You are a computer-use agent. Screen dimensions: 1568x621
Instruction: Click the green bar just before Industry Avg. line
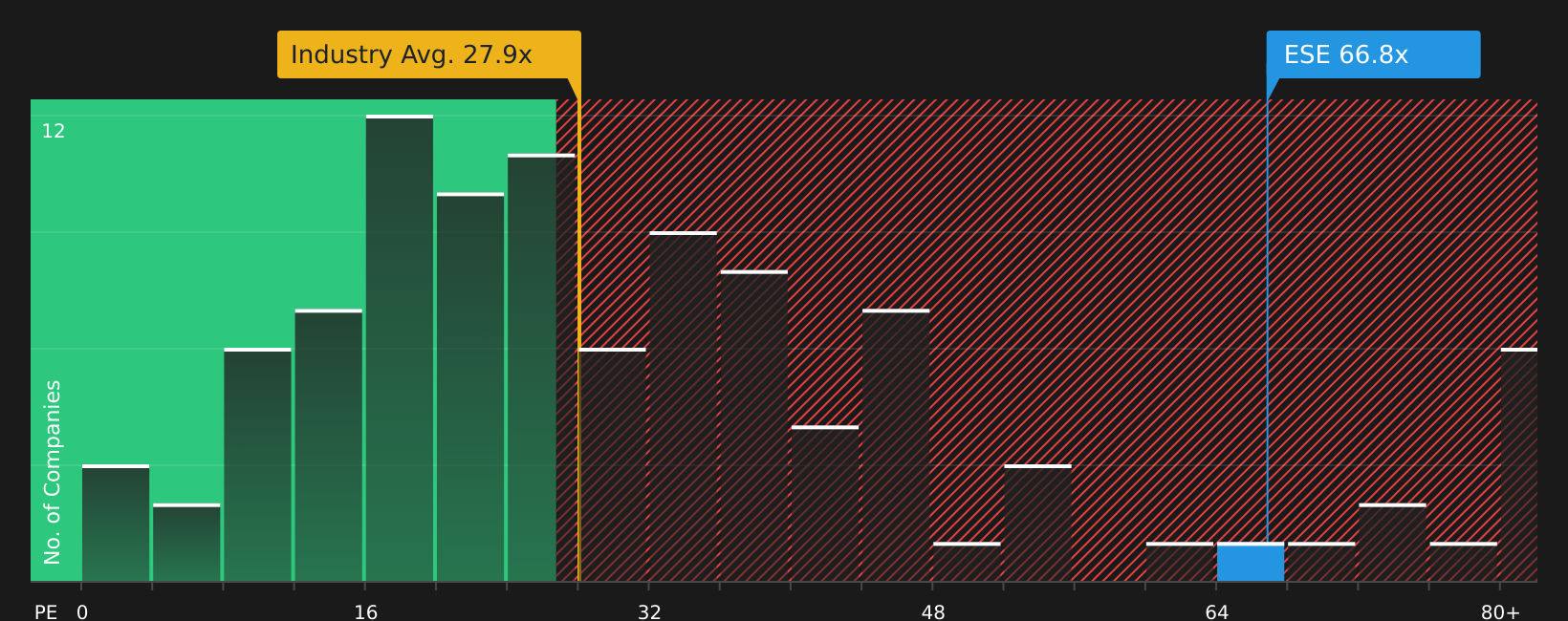(x=541, y=368)
